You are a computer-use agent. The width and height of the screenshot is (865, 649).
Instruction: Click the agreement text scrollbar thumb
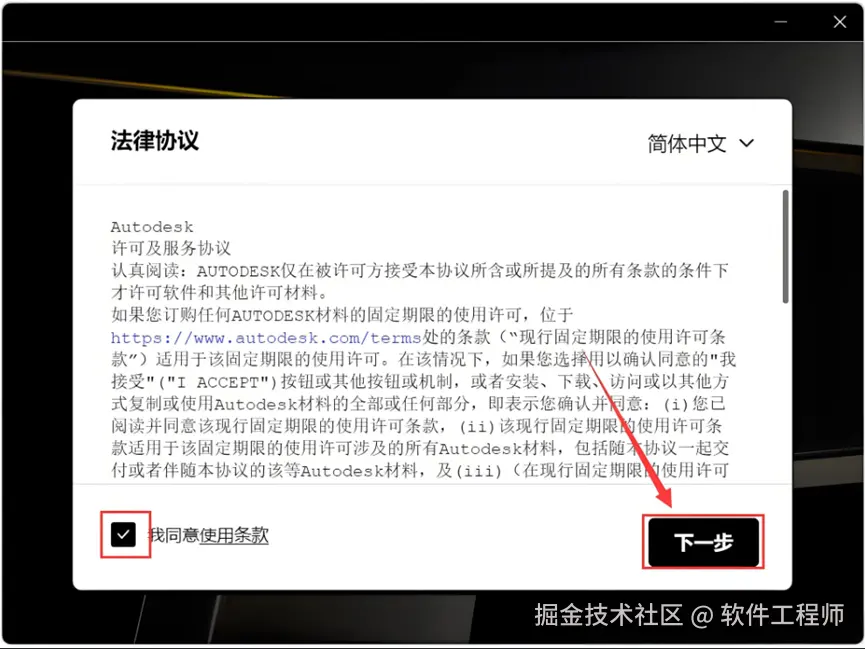pos(786,246)
